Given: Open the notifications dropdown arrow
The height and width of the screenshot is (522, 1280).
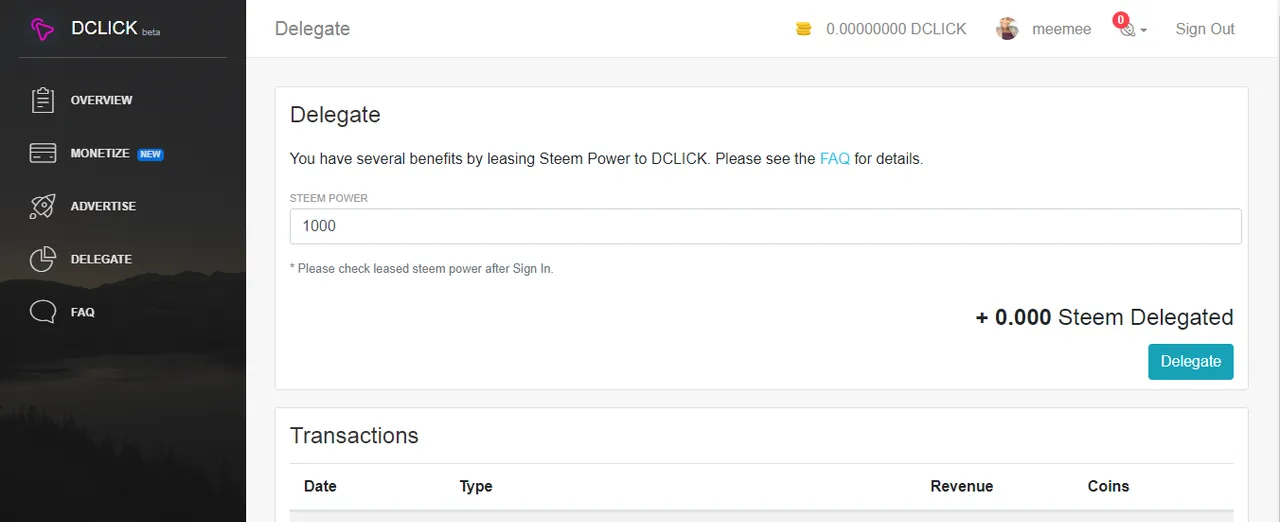Looking at the screenshot, I should 1143,30.
